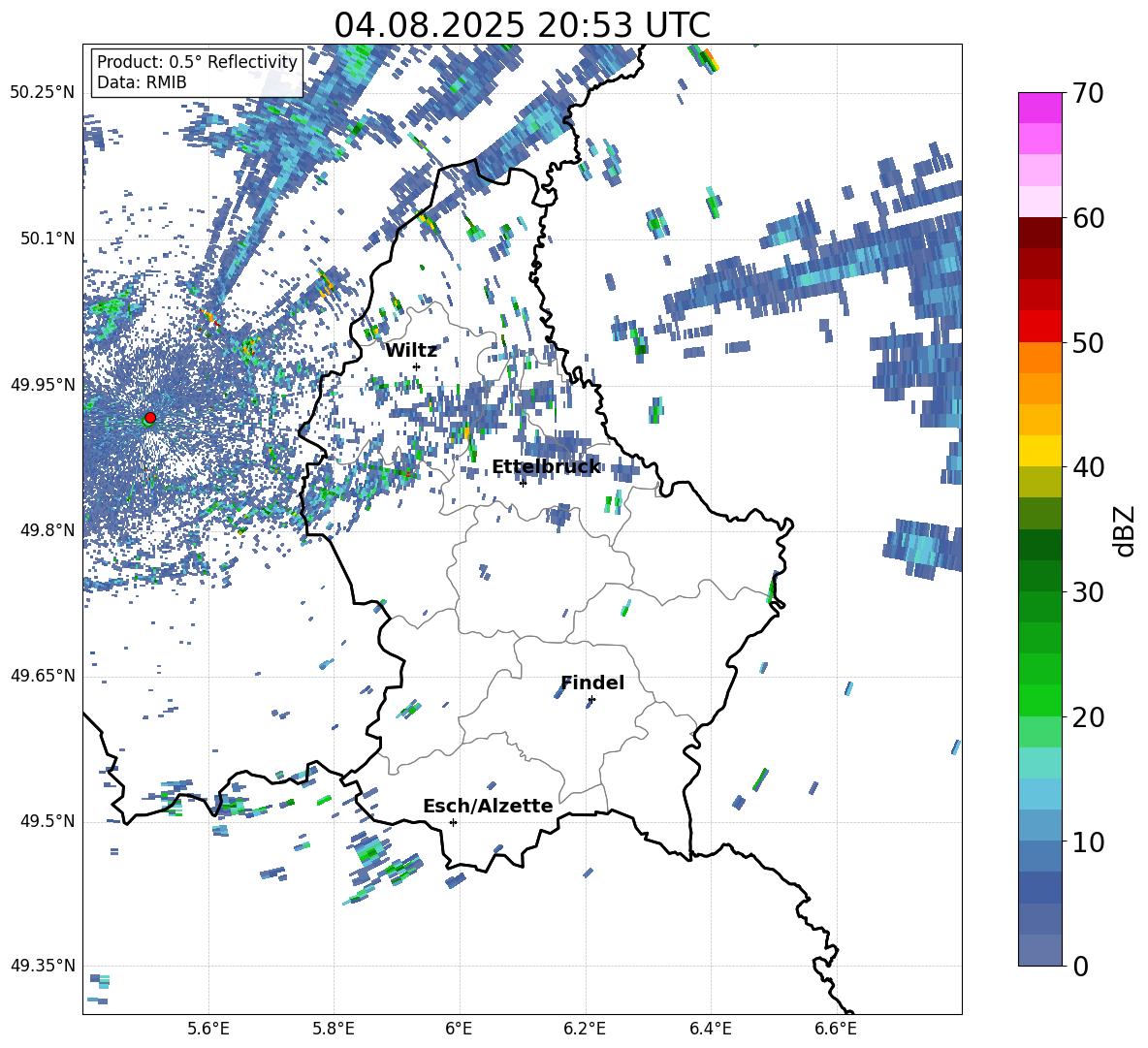Click the 6°E longitude label
This screenshot has width=1148, height=1048.
(x=459, y=1029)
